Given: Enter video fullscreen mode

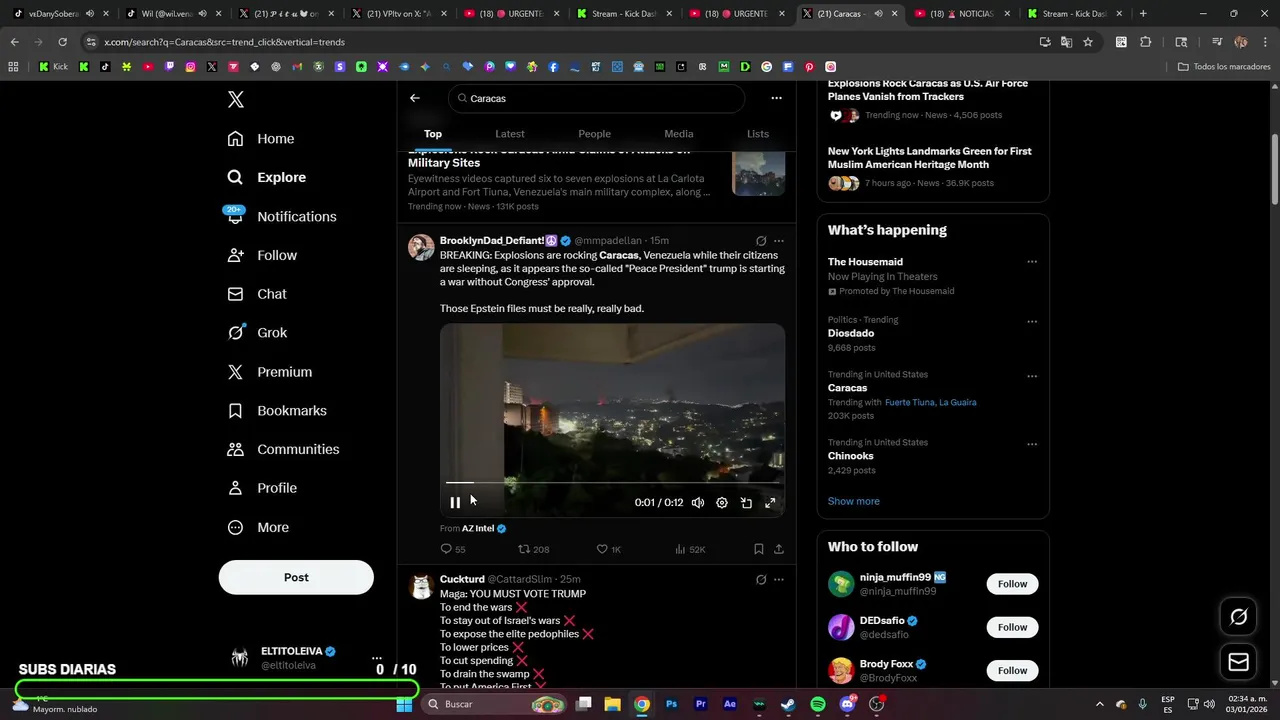Looking at the screenshot, I should tap(770, 503).
